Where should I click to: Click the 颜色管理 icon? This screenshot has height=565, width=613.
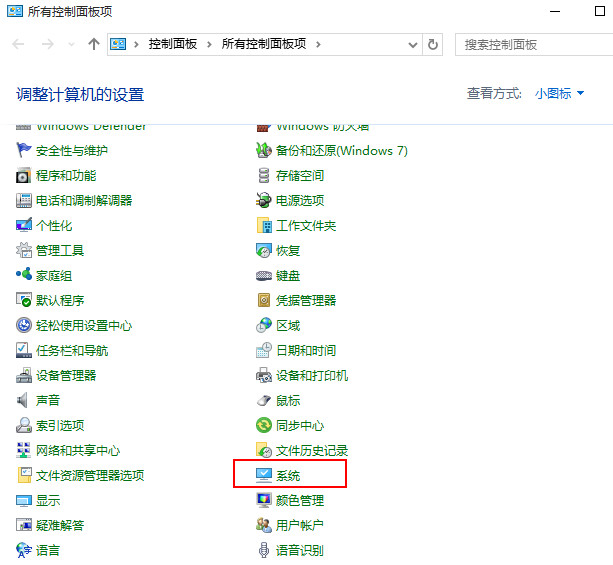(x=263, y=500)
